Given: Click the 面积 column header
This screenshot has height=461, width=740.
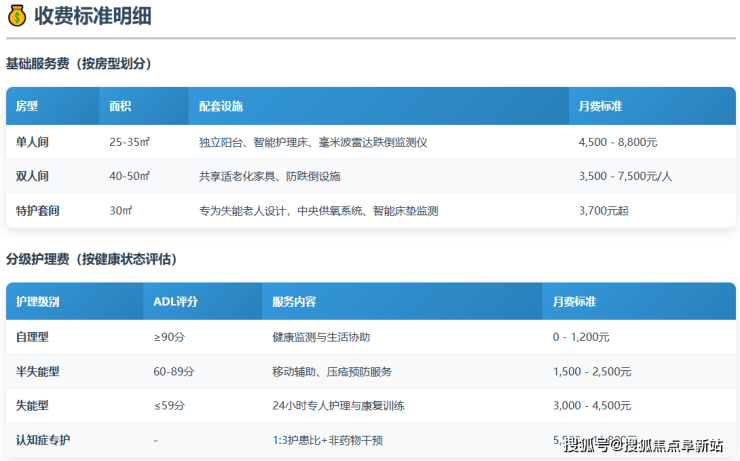Looking at the screenshot, I should coord(120,106).
